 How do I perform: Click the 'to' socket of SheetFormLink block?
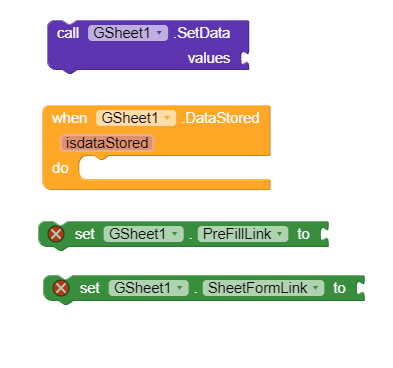click(x=360, y=288)
